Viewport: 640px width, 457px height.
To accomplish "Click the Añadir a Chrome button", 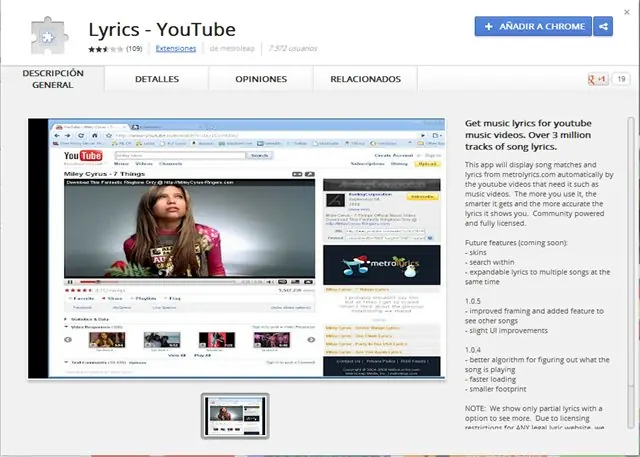I will (x=533, y=27).
